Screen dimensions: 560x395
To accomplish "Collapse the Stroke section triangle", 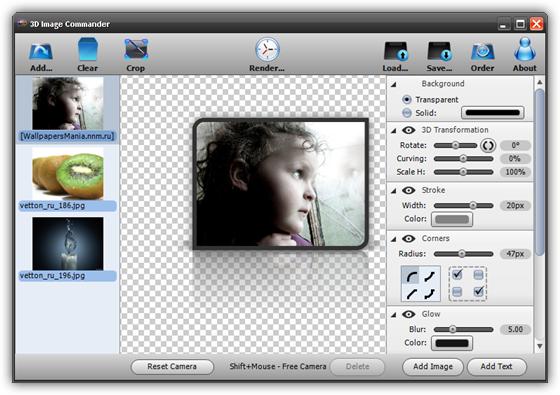I will [x=394, y=191].
